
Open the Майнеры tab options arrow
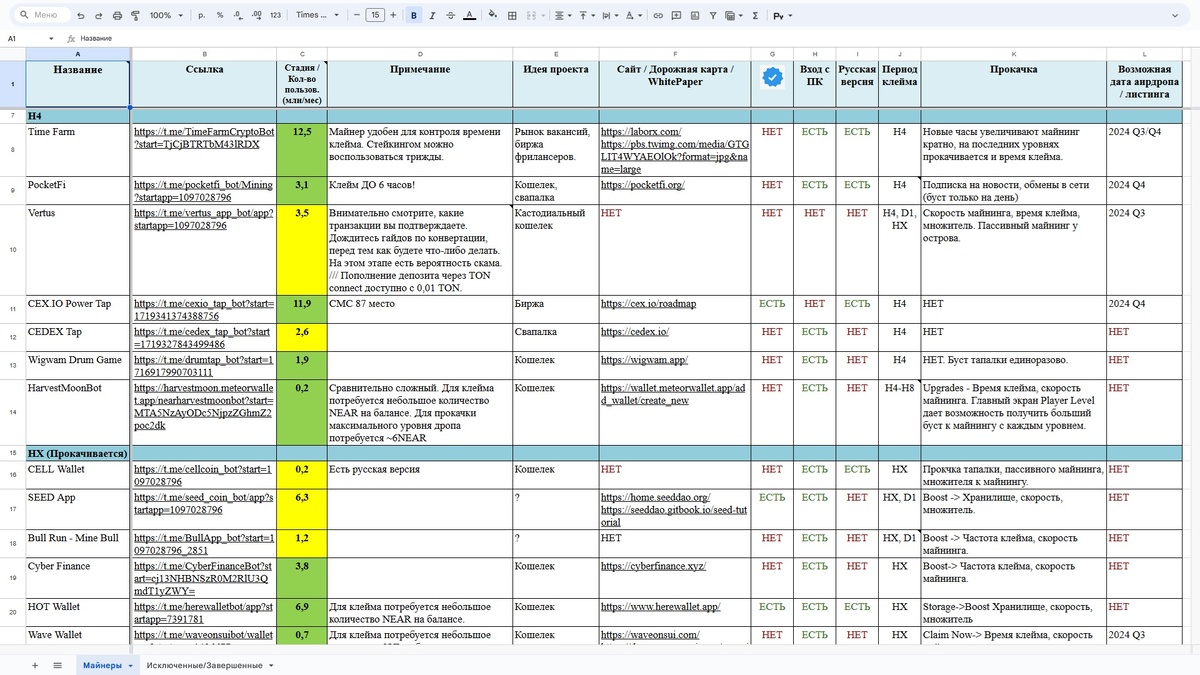pyautogui.click(x=130, y=665)
